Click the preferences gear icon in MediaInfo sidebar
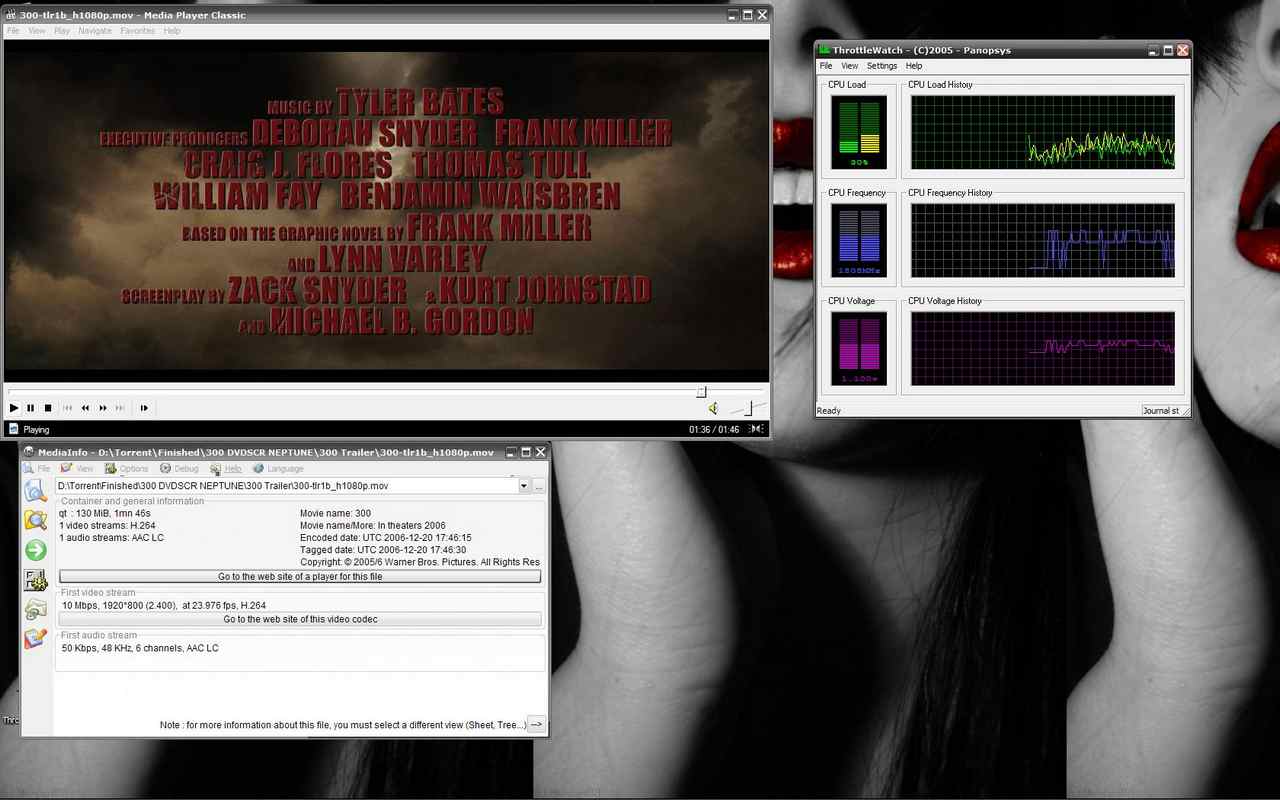Screen dimensions: 1280x800 pos(35,580)
